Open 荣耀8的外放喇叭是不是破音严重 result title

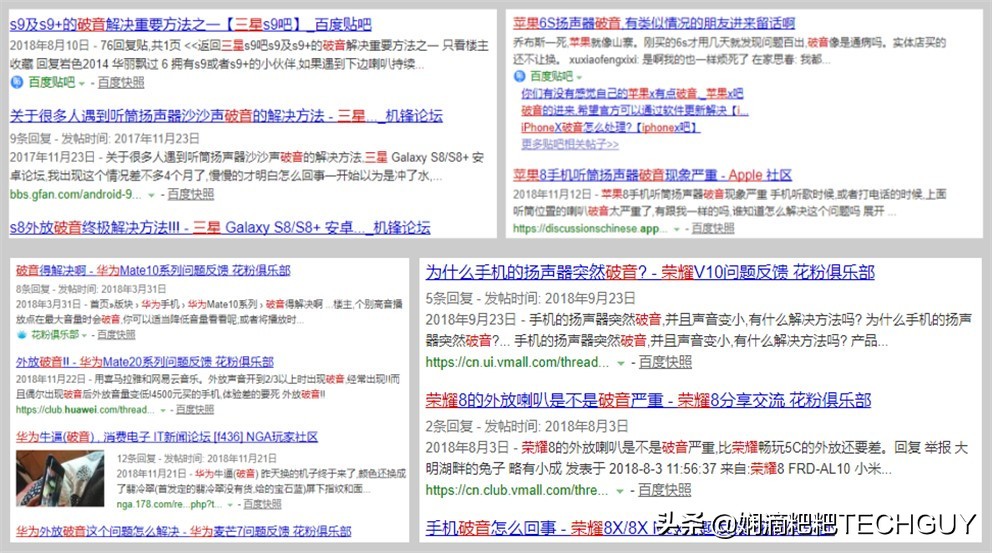pyautogui.click(x=648, y=400)
